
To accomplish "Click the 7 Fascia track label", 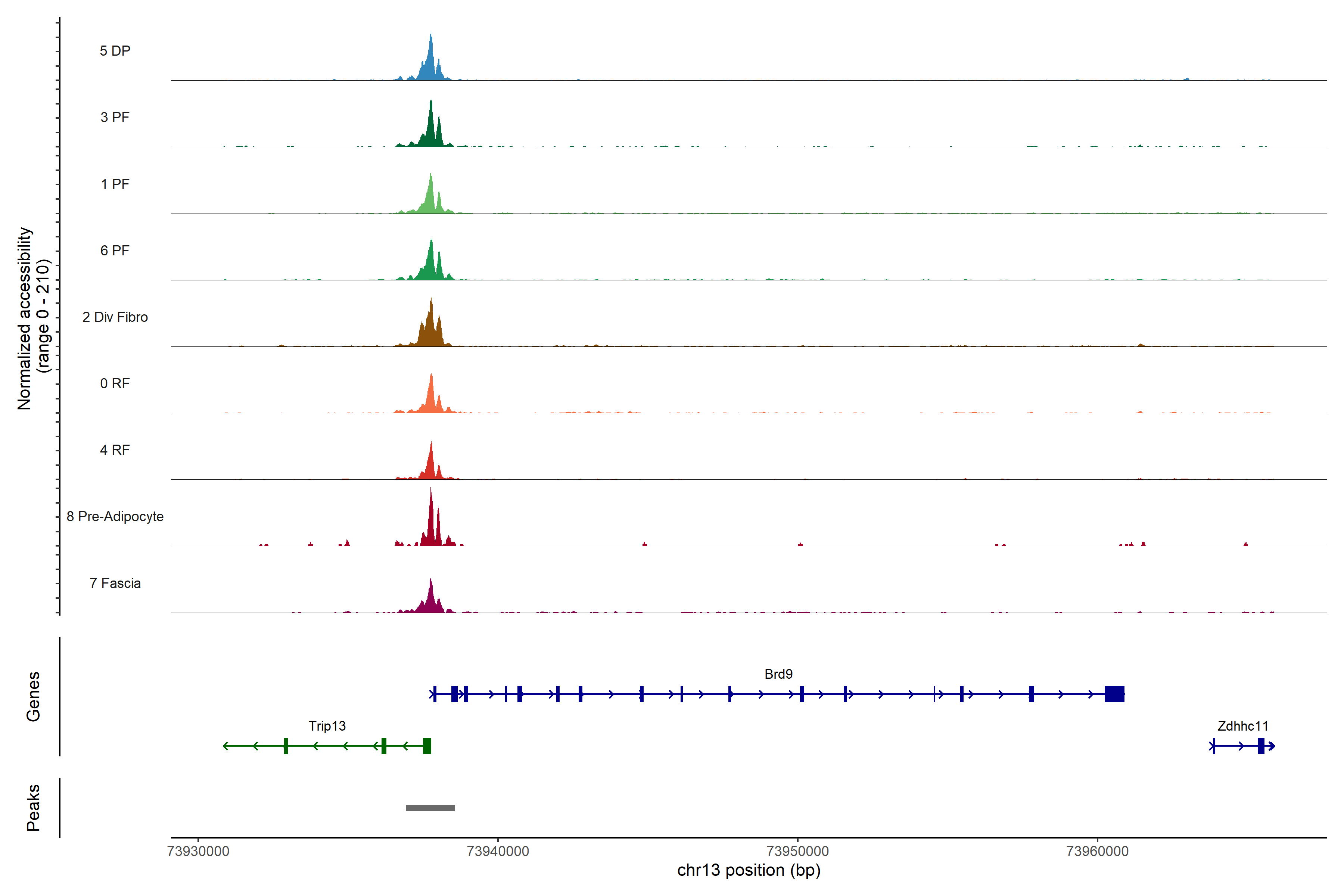I will point(115,583).
